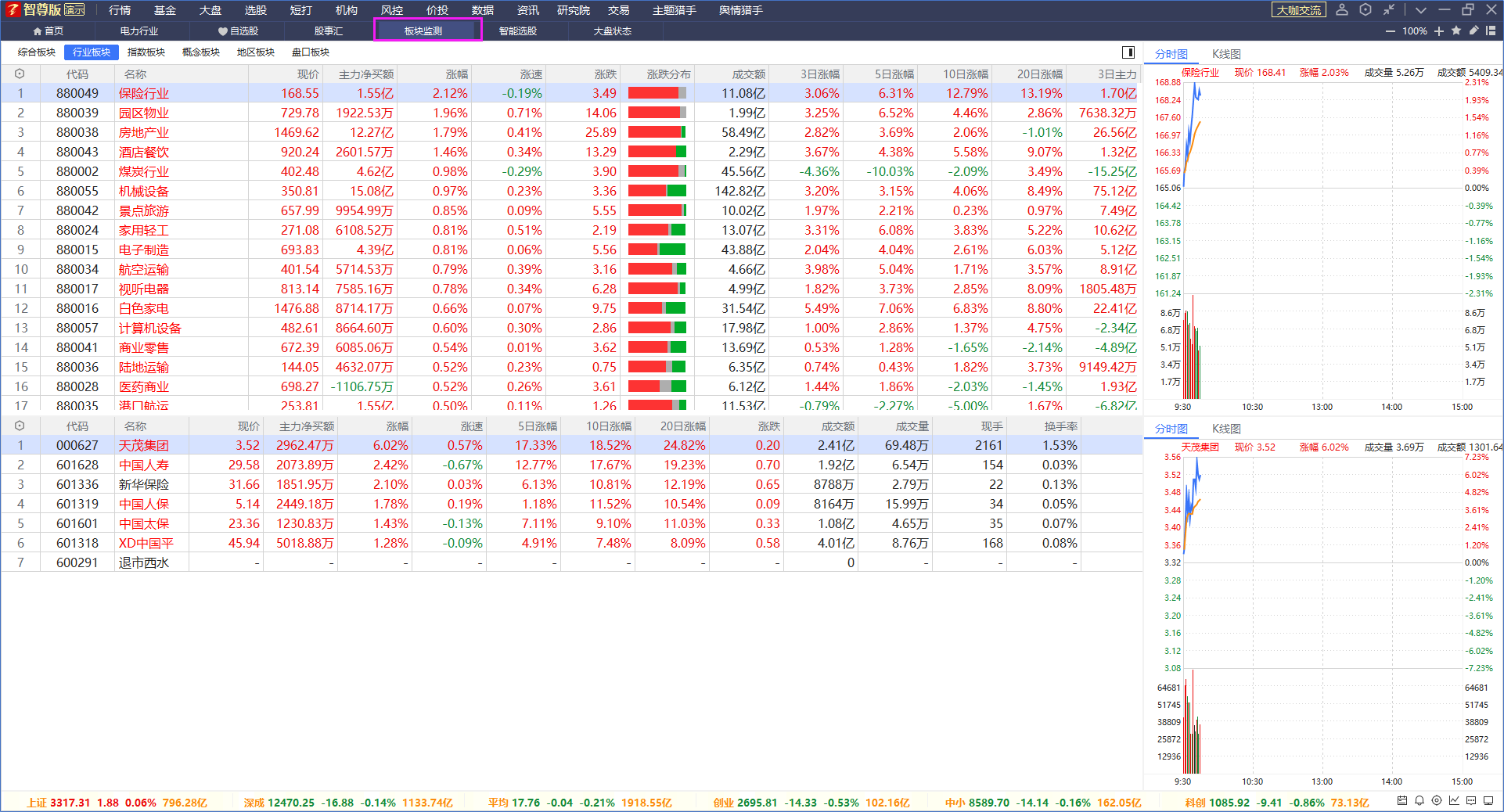Go to 首页 home tab
Screen dimensions: 1504x812
coord(49,31)
